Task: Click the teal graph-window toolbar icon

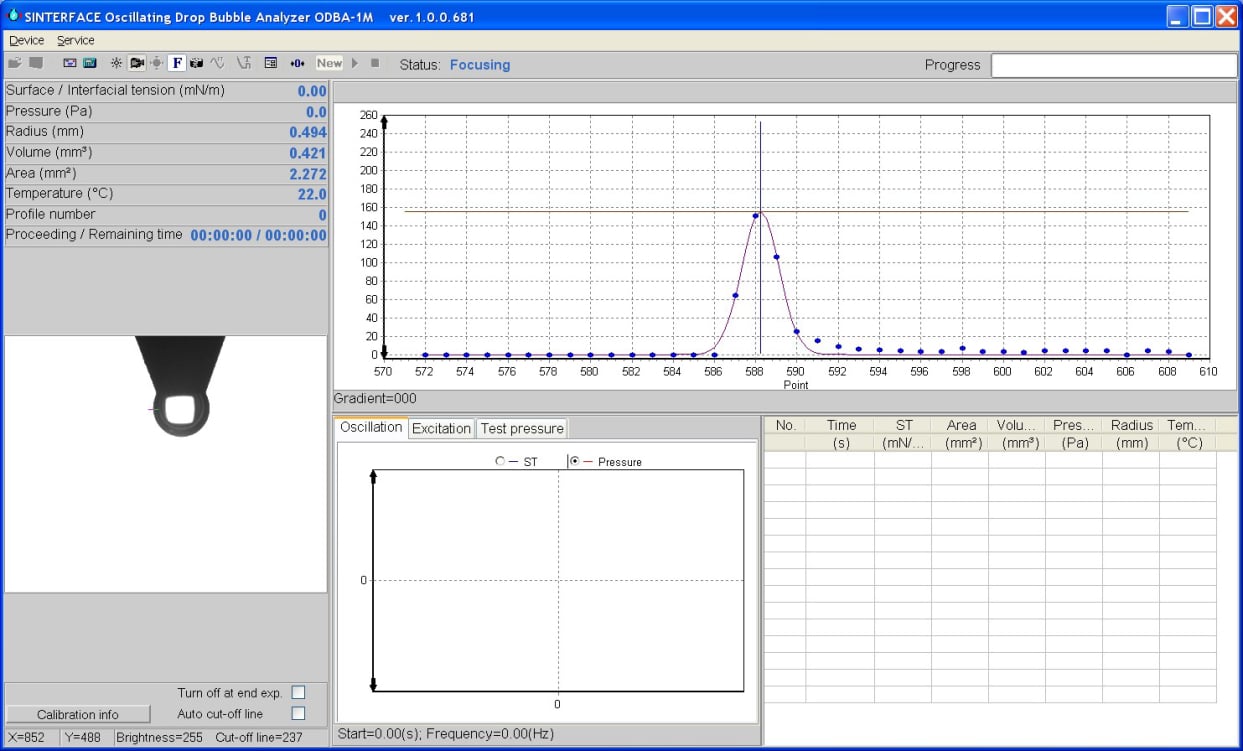Action: [90, 63]
